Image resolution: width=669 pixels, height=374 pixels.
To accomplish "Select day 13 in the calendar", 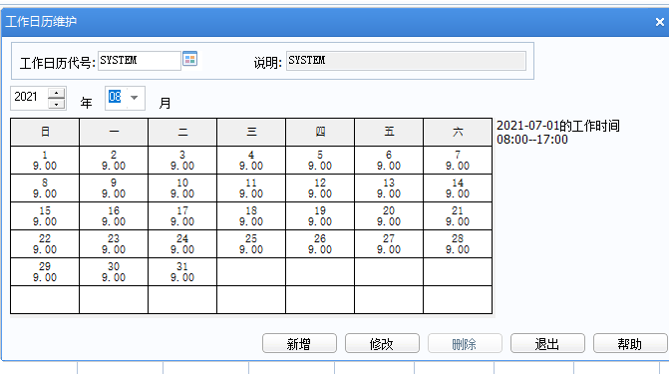I will (389, 188).
